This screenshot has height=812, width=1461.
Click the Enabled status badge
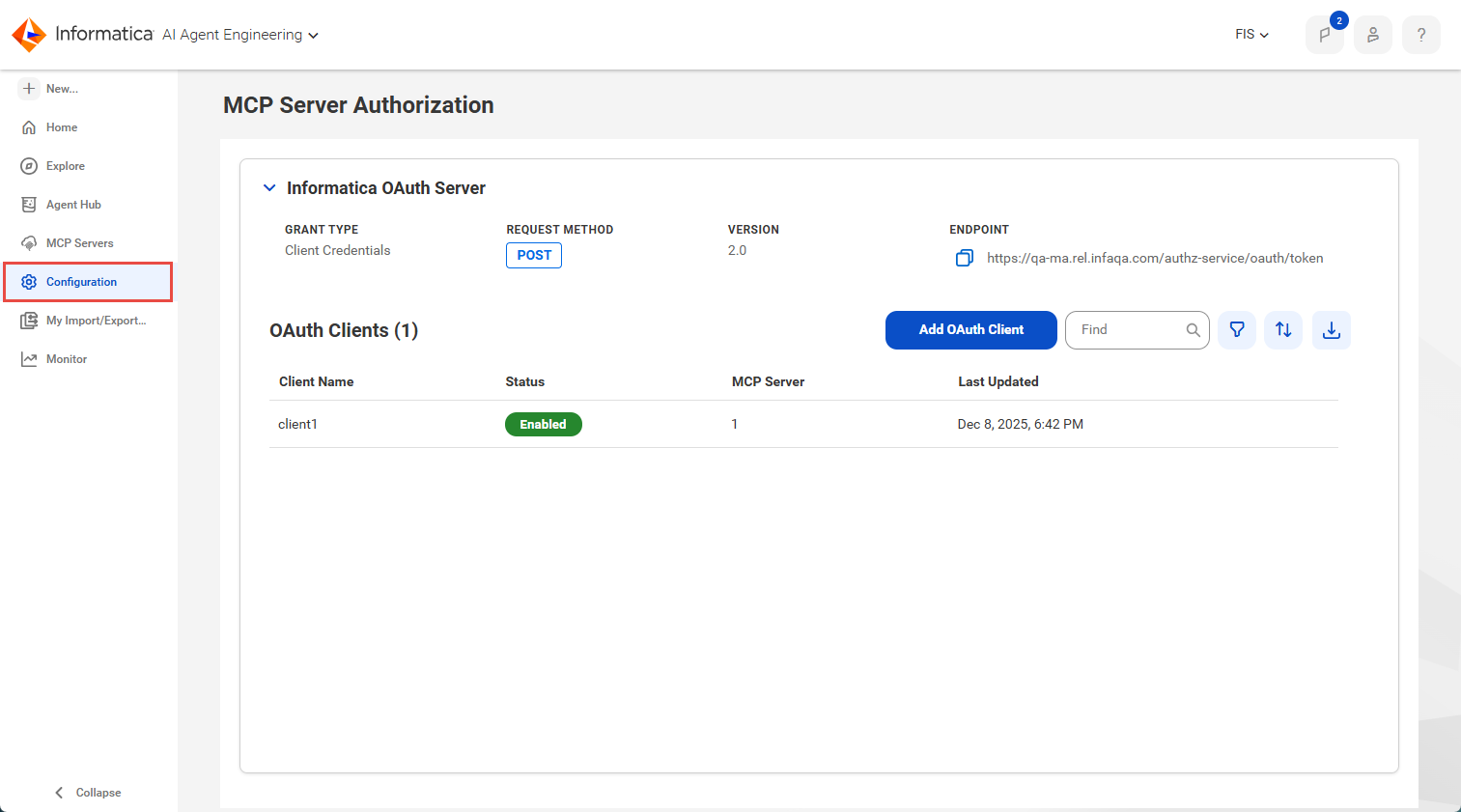click(x=544, y=425)
